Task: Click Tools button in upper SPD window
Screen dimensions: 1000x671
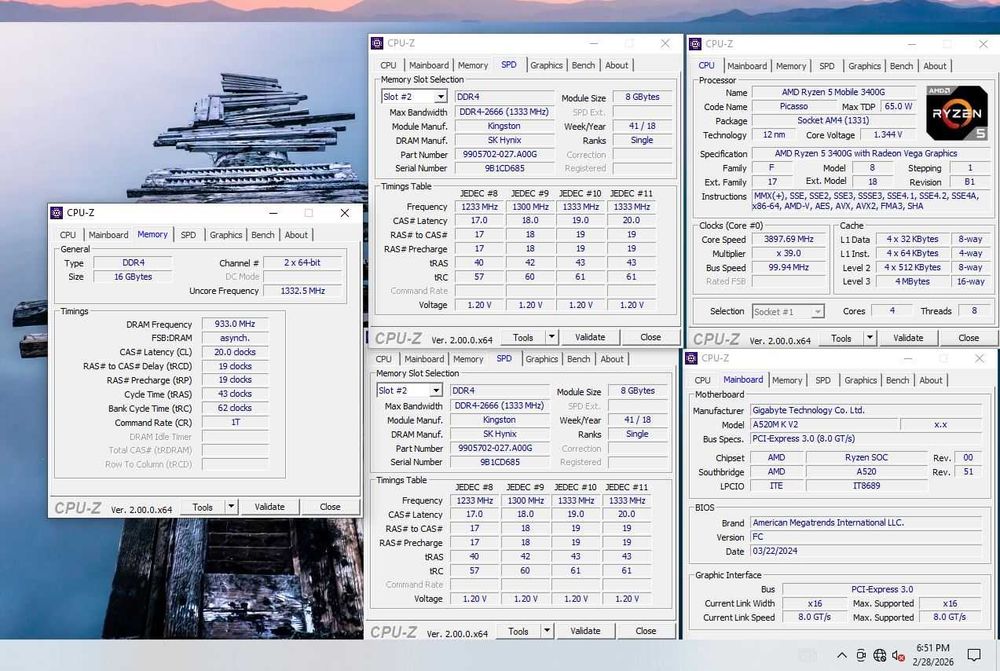Action: tap(522, 337)
